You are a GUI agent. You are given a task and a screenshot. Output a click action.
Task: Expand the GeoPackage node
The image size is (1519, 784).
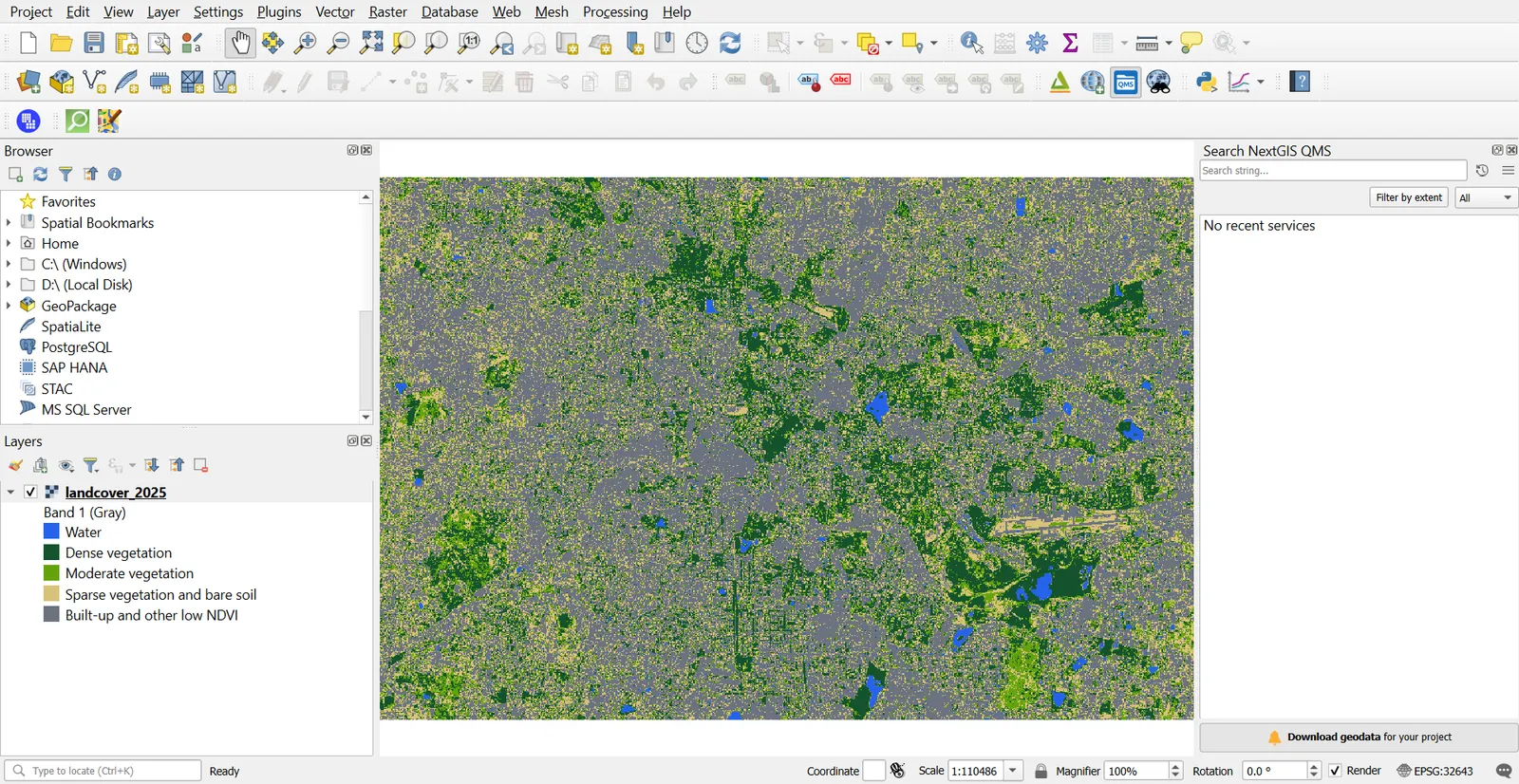(9, 306)
